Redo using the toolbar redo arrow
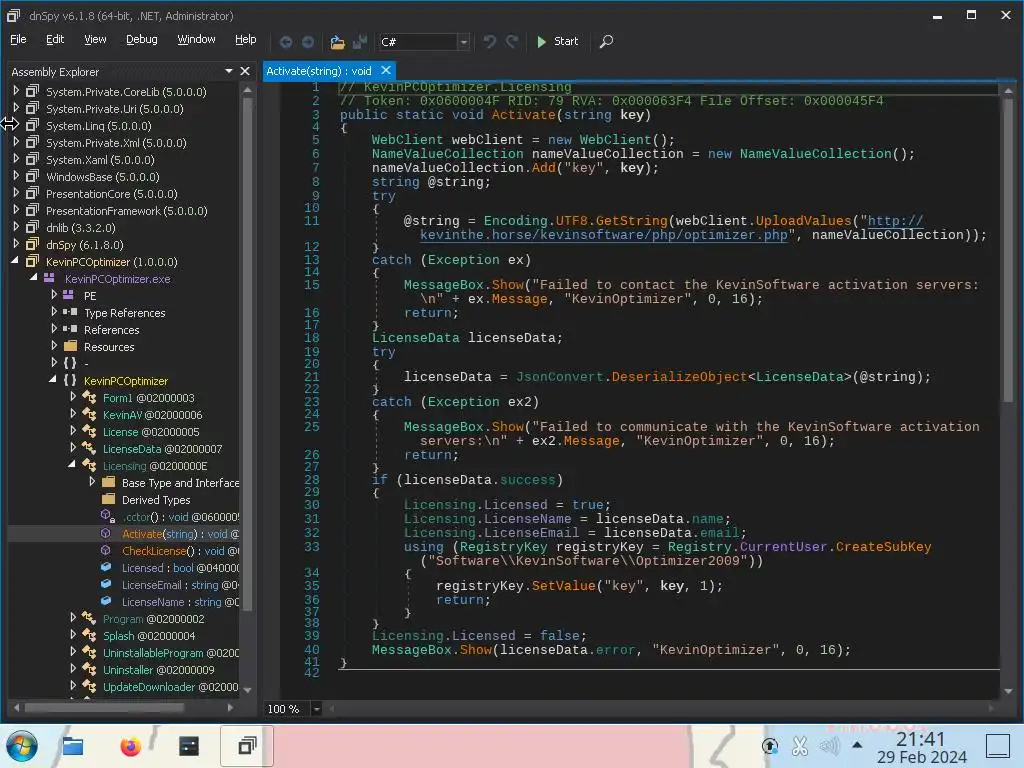 [512, 42]
